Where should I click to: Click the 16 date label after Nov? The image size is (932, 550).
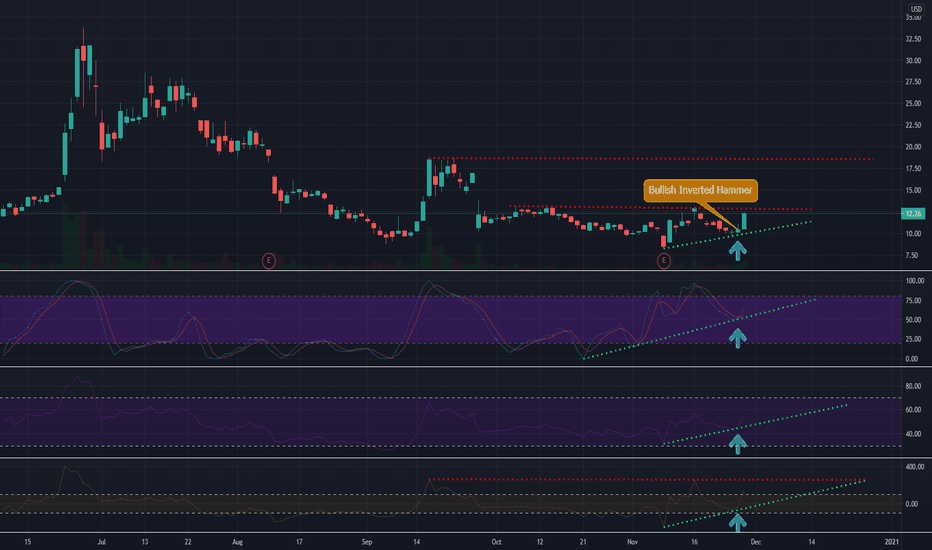[694, 542]
